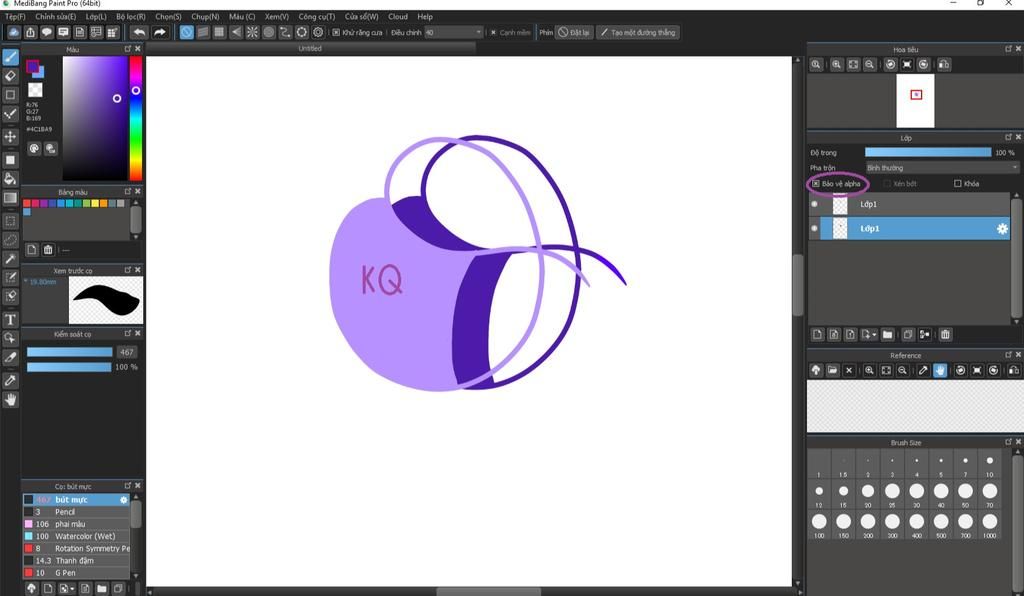Select the Lasso tool
The width and height of the screenshot is (1024, 596).
point(10,240)
